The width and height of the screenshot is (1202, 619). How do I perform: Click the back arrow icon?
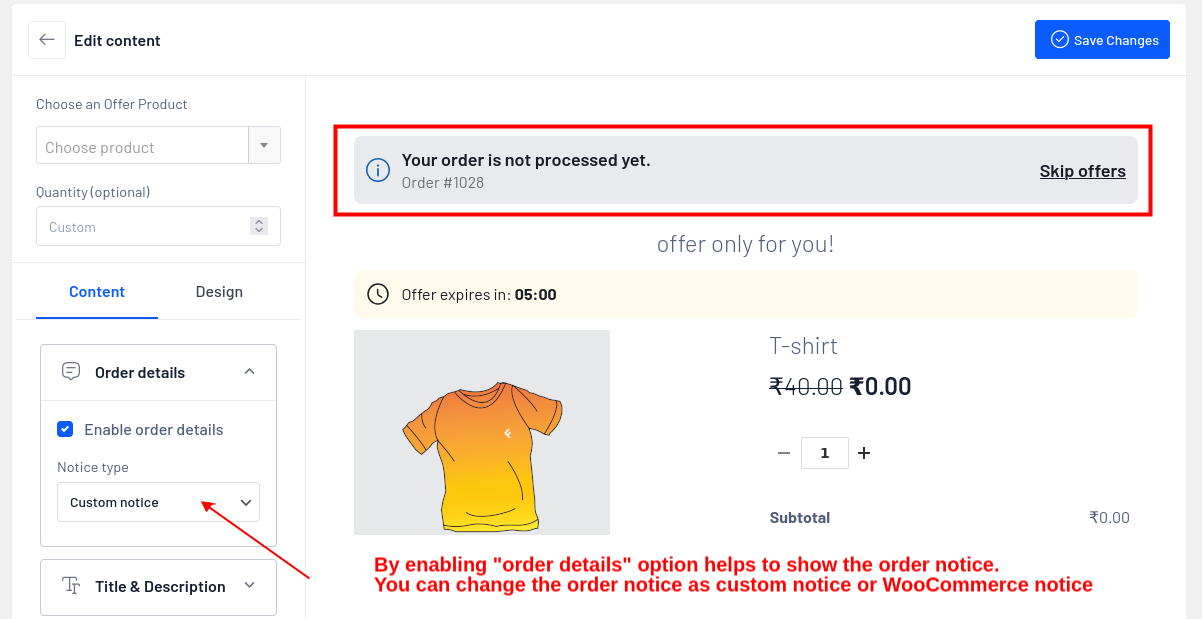point(47,40)
